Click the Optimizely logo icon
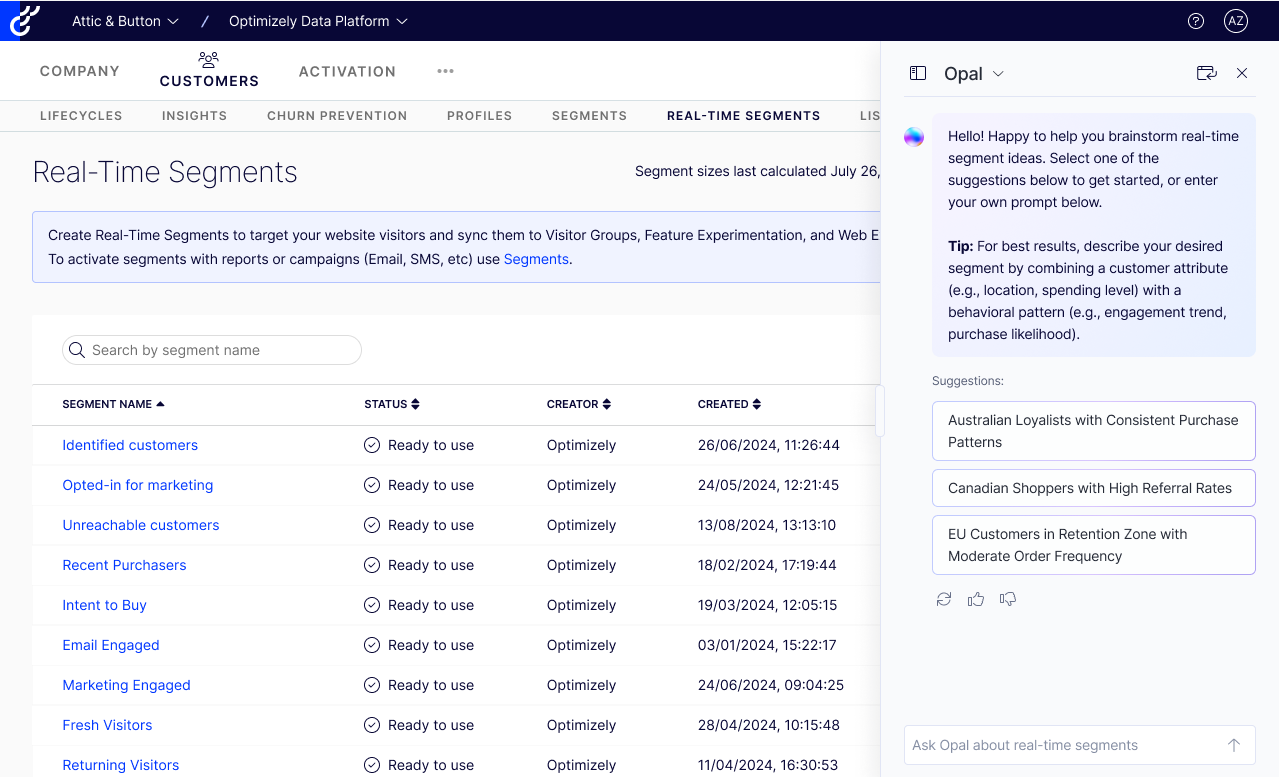Viewport: 1279px width, 777px height. 24,20
